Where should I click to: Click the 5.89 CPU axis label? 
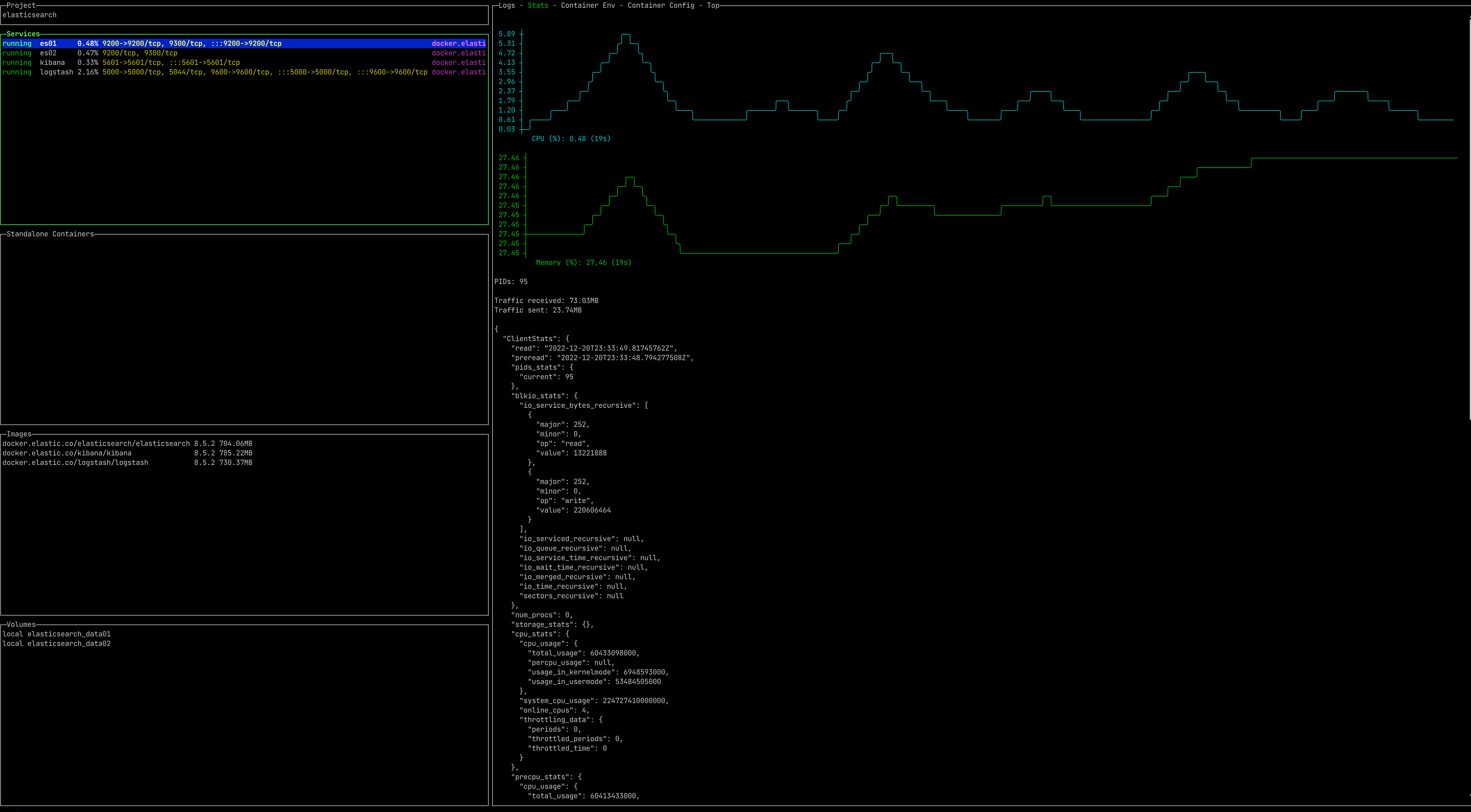tap(507, 34)
